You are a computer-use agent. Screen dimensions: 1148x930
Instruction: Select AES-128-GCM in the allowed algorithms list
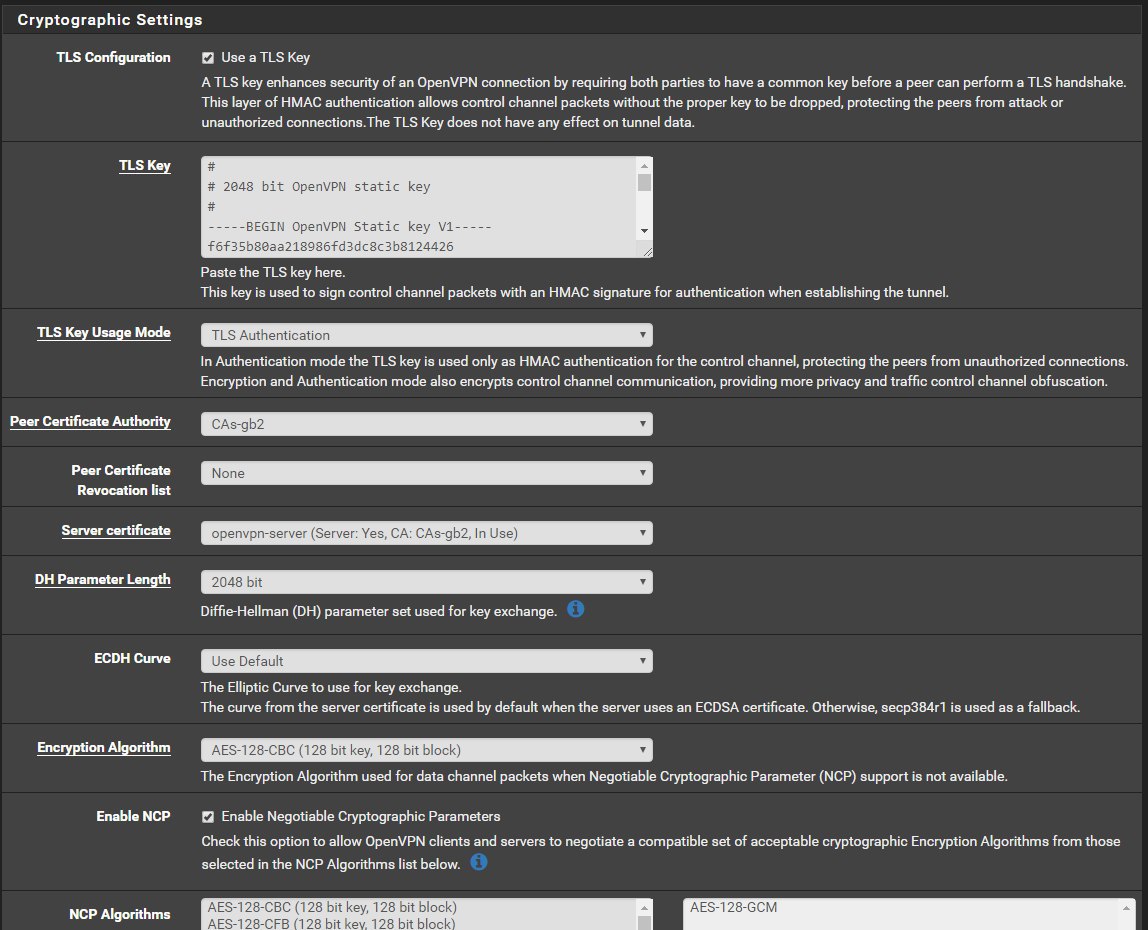pyautogui.click(x=734, y=907)
